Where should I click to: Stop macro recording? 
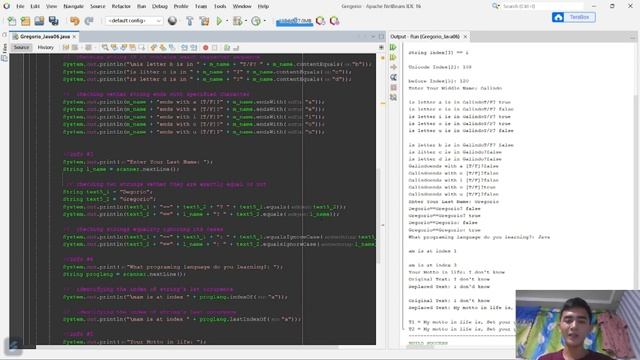[x=215, y=48]
